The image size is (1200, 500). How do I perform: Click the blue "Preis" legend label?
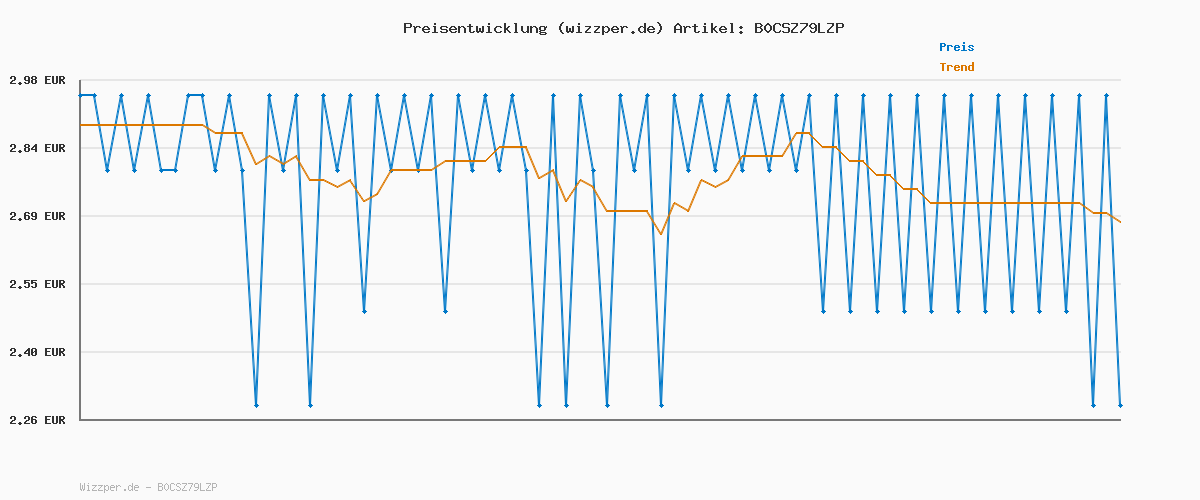click(x=956, y=47)
